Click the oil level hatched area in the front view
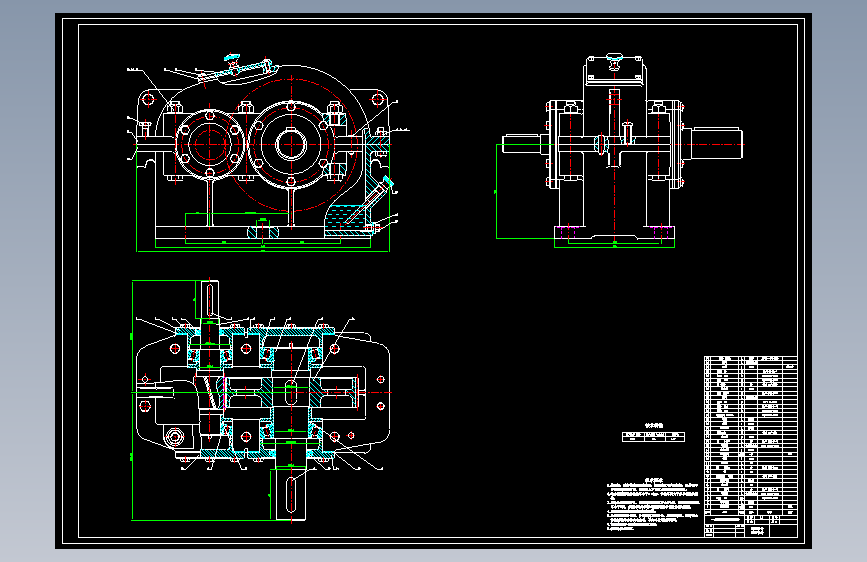Screen dimensions: 867x562 [346, 220]
